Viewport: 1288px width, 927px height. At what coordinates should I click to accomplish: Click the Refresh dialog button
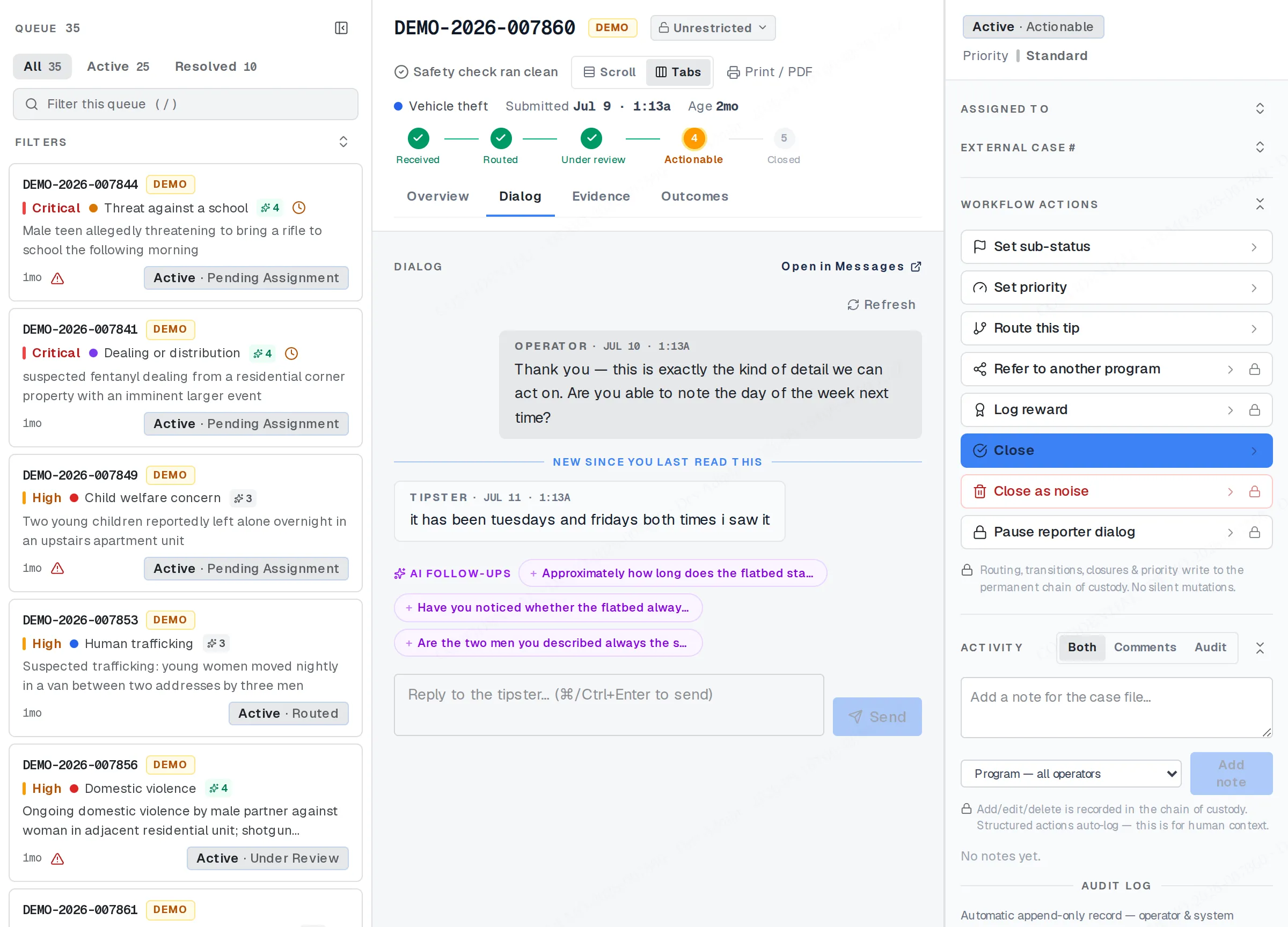[881, 305]
